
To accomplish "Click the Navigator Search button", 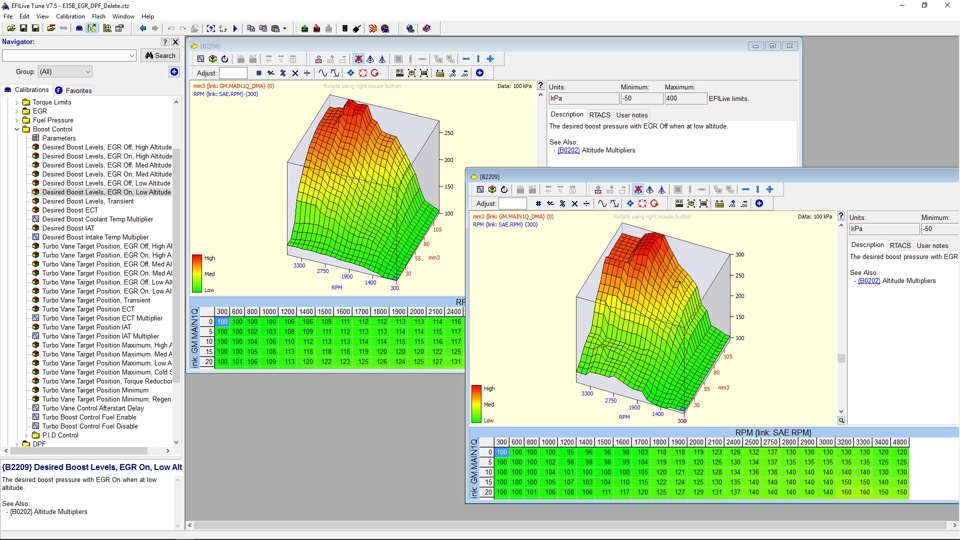I will 160,56.
